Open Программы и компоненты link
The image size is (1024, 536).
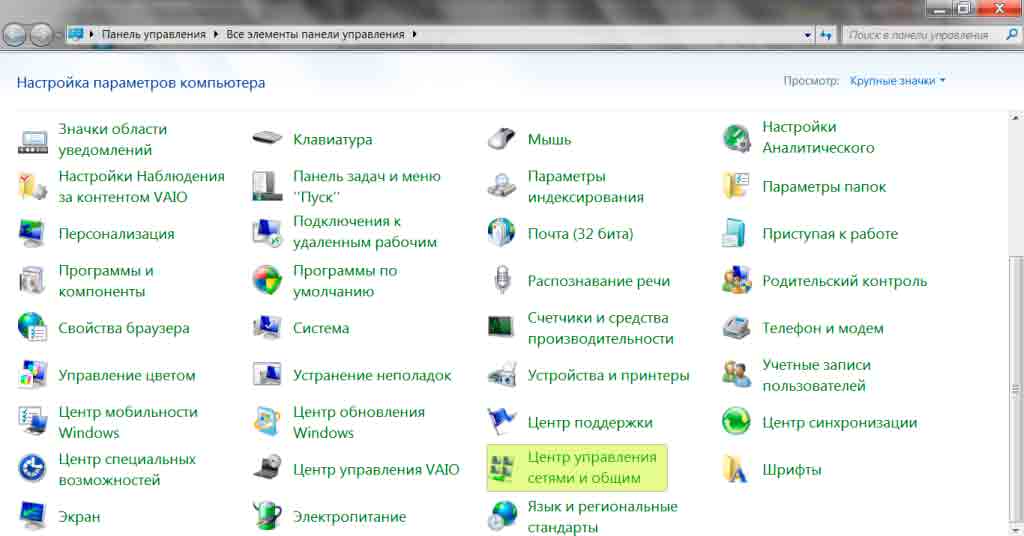pos(106,281)
